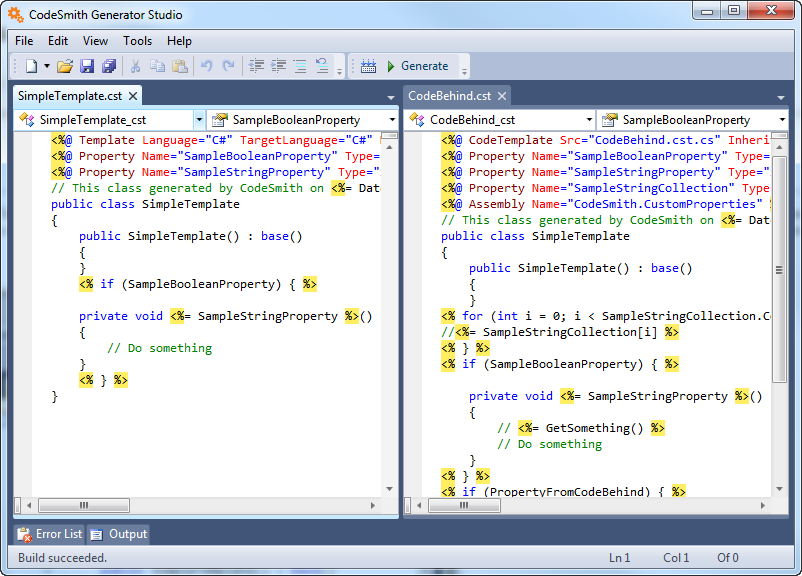
Task: Click the horizontal scrollbar thumb in SimpleTemplate pane
Action: coord(84,505)
